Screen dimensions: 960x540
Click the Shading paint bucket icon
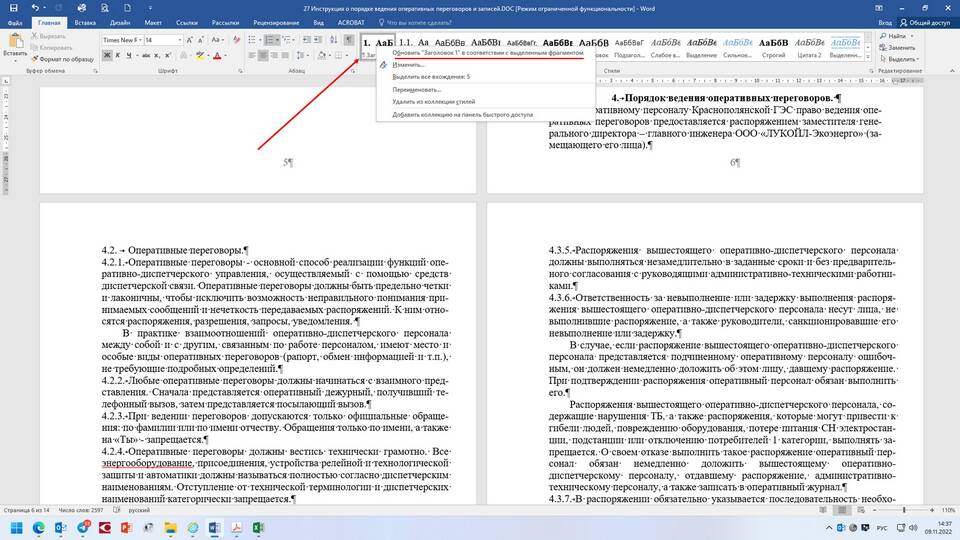[322, 56]
